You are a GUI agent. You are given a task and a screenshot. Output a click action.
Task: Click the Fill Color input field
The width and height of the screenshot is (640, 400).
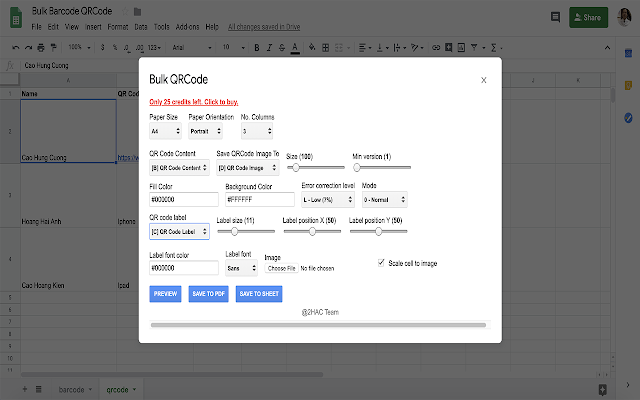(x=184, y=199)
